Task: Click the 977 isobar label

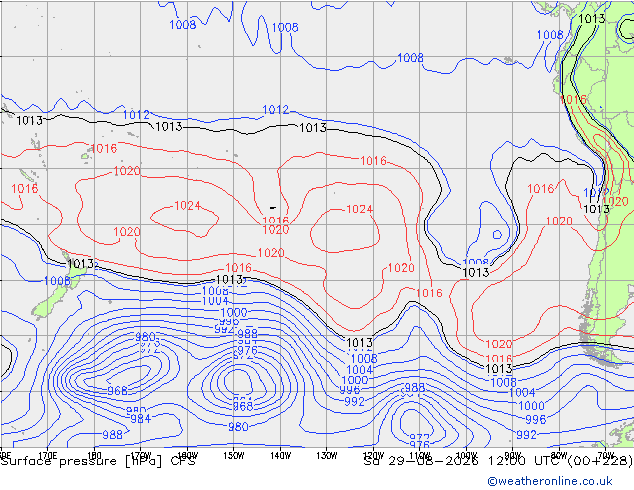Action: click(419, 438)
